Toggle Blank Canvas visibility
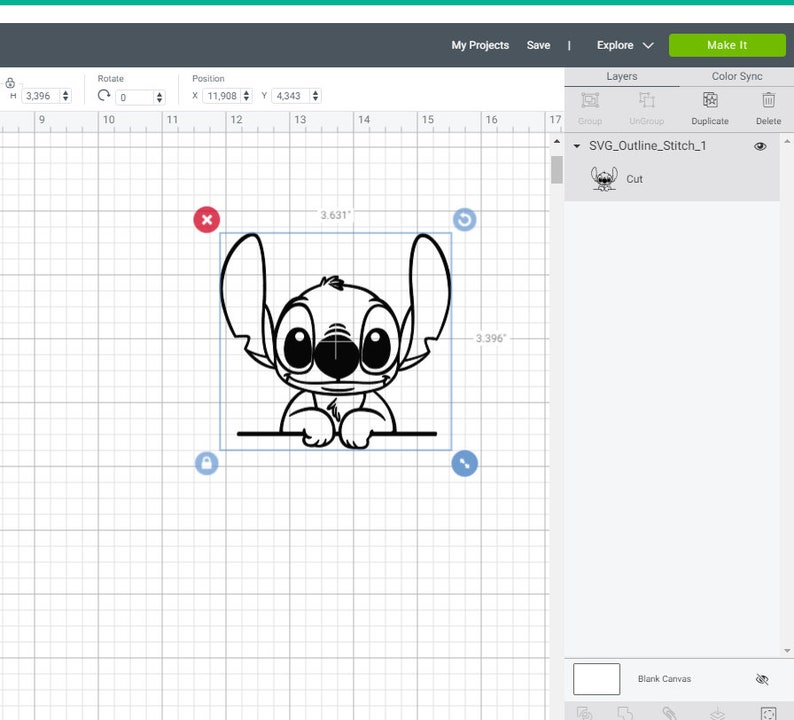Screen dimensions: 794x720 point(762,679)
